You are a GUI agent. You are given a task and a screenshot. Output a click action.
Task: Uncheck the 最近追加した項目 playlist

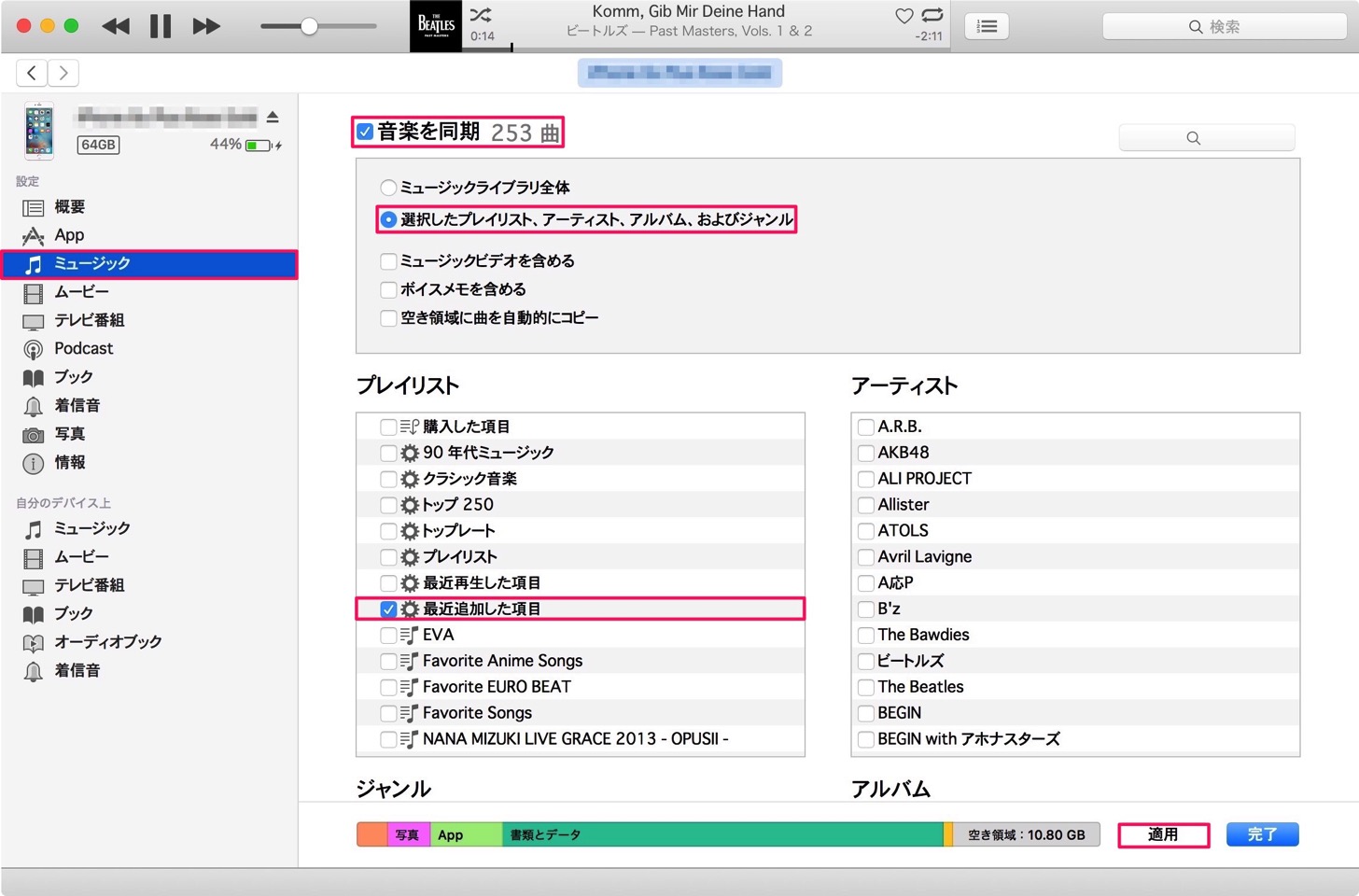388,609
